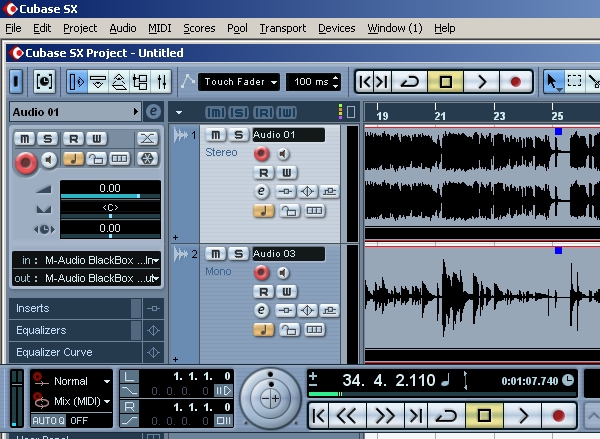Lock the track in the Inspector

[x=96, y=159]
